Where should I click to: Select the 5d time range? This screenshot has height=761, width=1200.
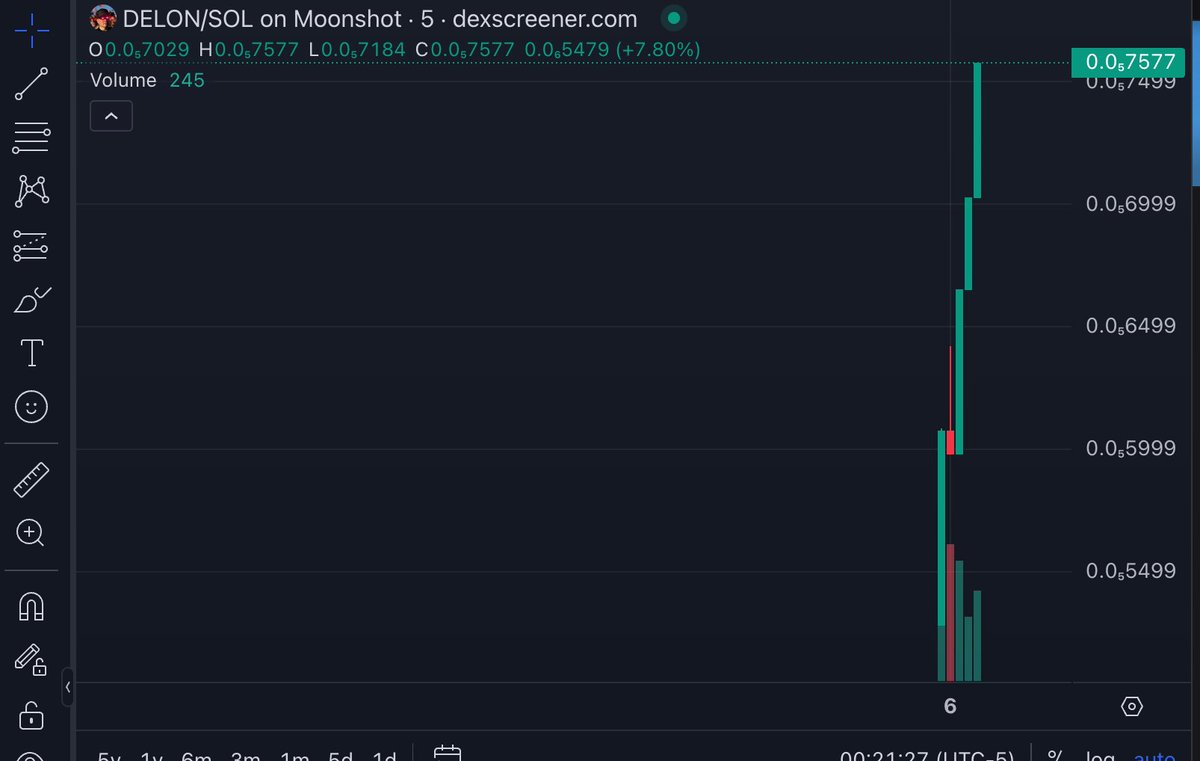[x=341, y=756]
